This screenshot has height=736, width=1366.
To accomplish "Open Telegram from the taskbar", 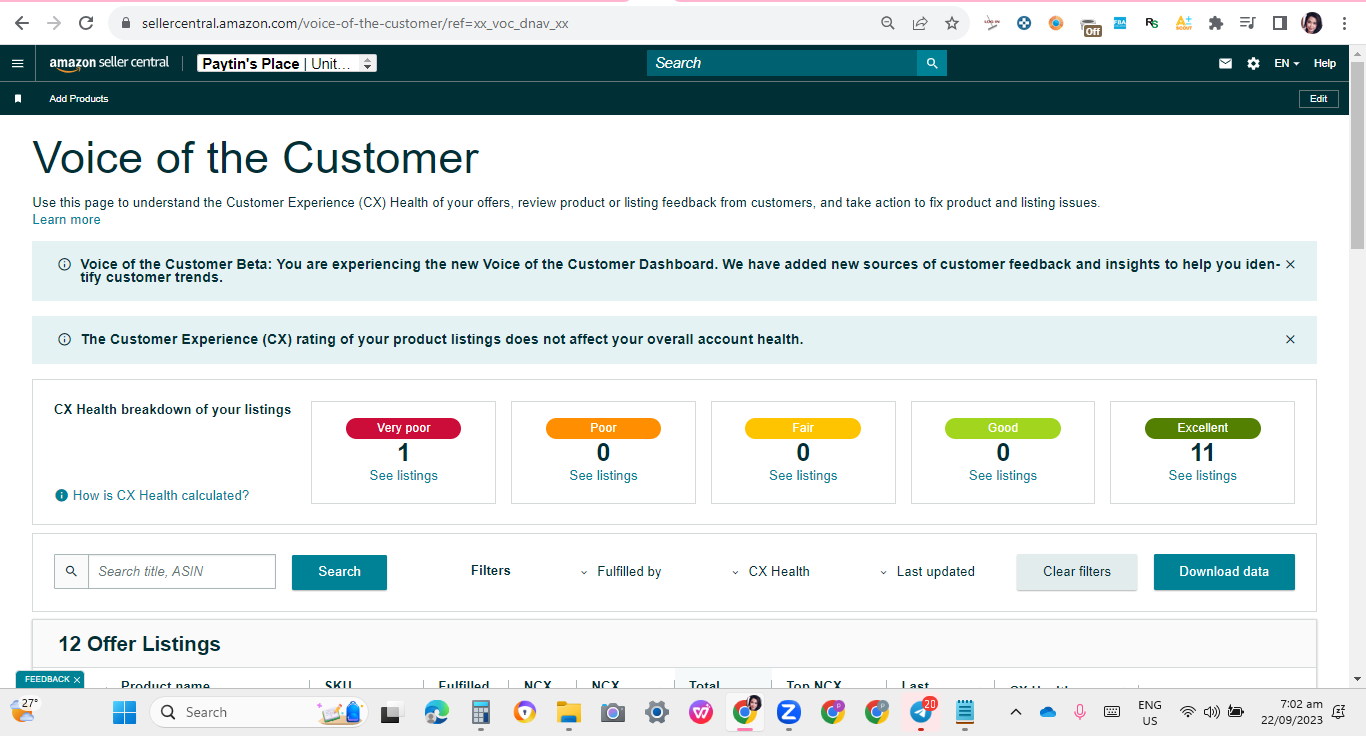I will pyautogui.click(x=922, y=712).
